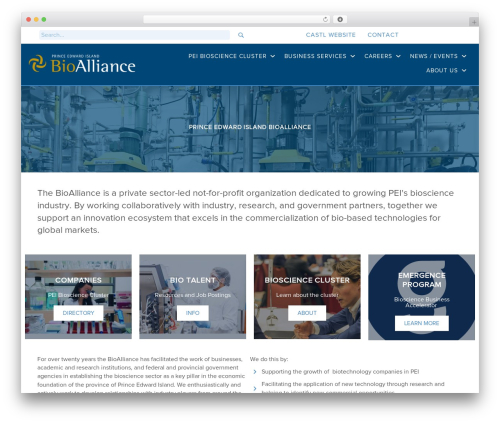The height and width of the screenshot is (423, 500).
Task: Click the Companies card heading
Action: pyautogui.click(x=78, y=280)
